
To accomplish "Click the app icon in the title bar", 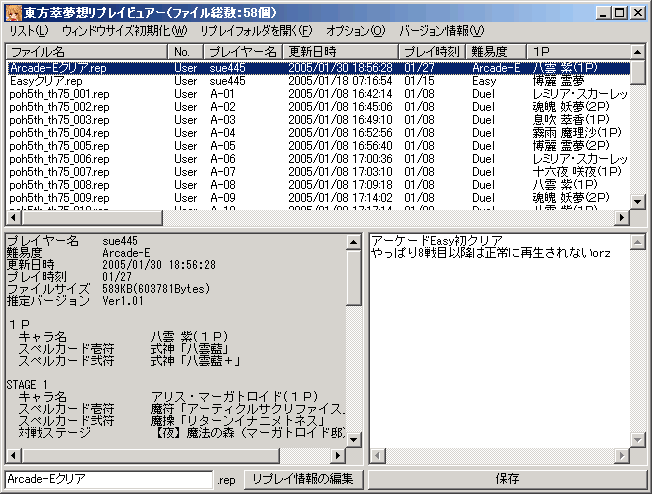I will pos(12,12).
